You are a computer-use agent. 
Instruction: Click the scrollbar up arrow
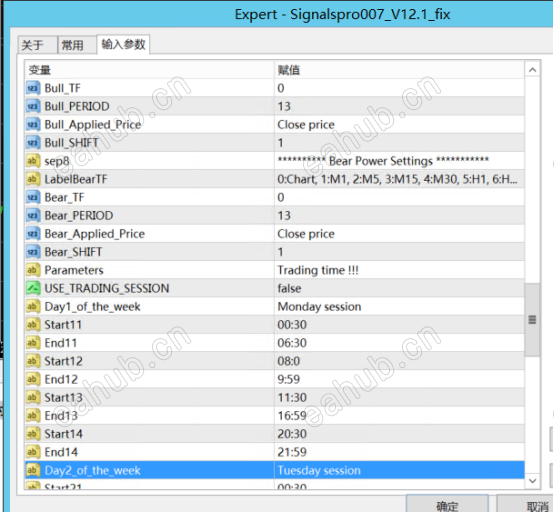tap(532, 70)
